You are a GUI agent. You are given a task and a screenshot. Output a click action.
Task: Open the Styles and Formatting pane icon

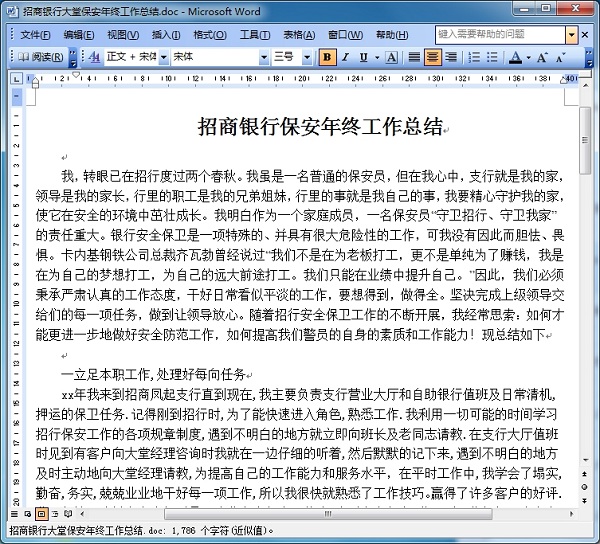coord(94,57)
